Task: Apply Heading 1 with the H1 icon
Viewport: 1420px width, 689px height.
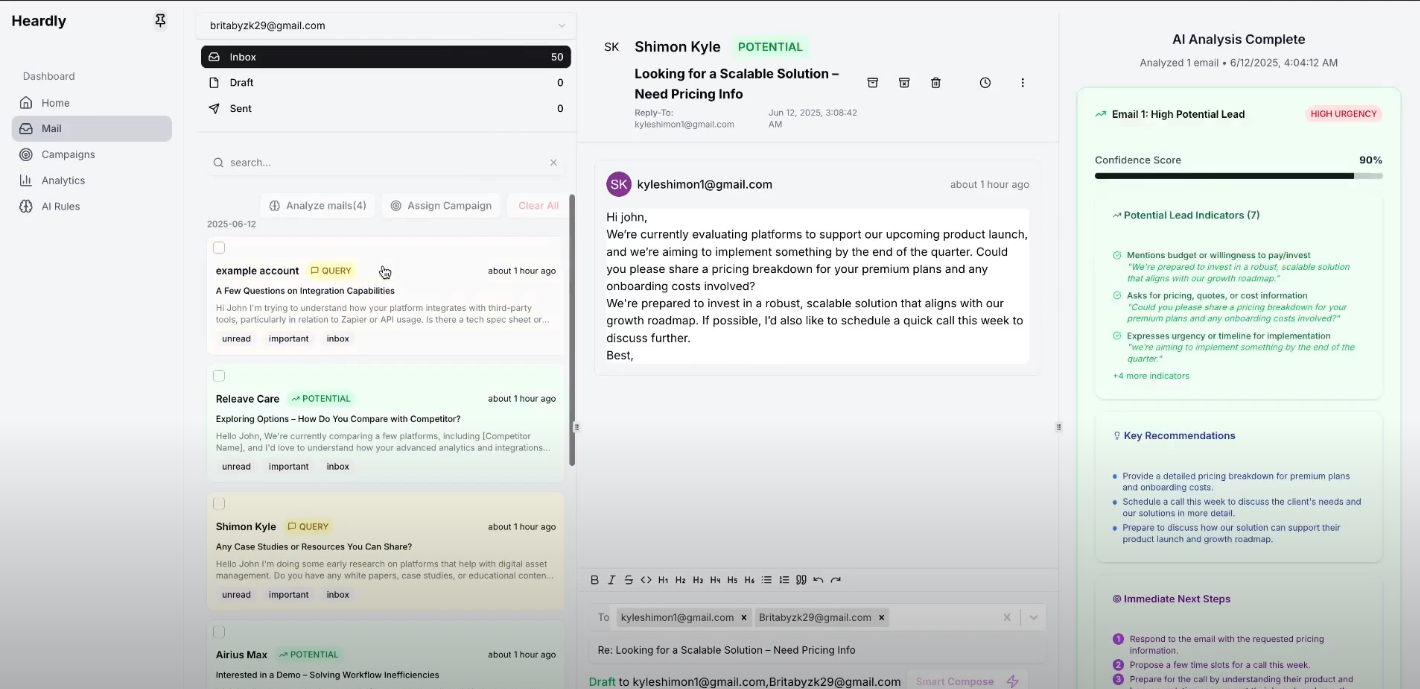Action: [663, 580]
